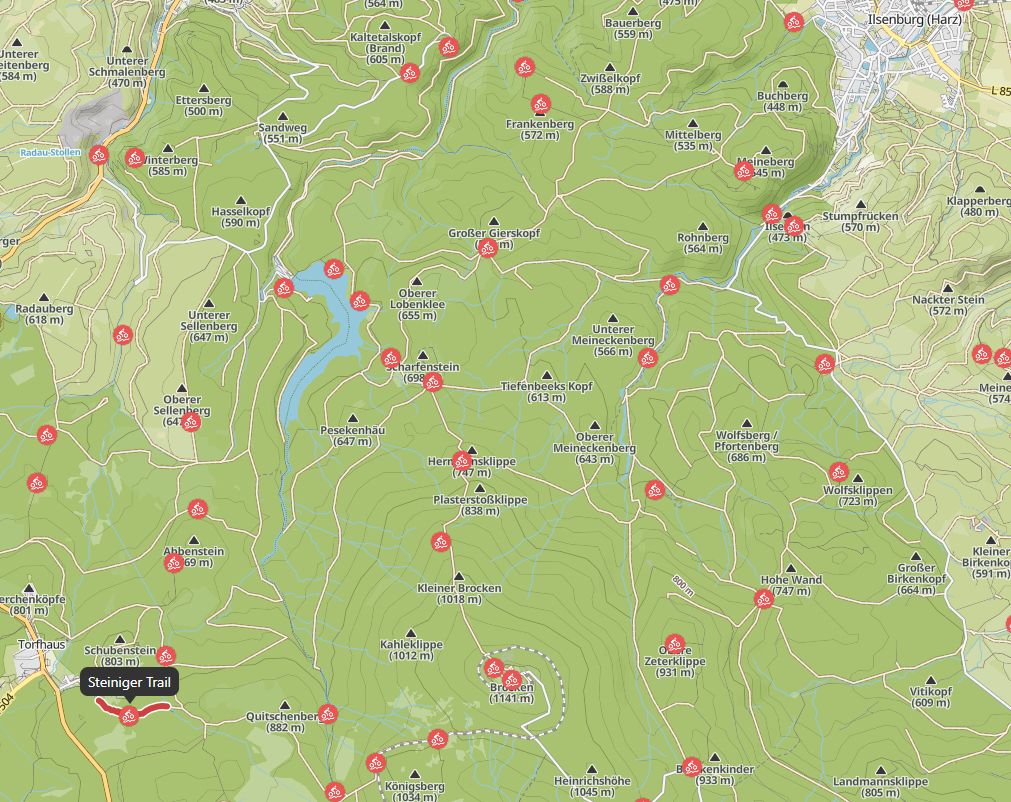Click the Rohnberg (564 m) label
Image resolution: width=1011 pixels, height=802 pixels.
click(x=703, y=243)
